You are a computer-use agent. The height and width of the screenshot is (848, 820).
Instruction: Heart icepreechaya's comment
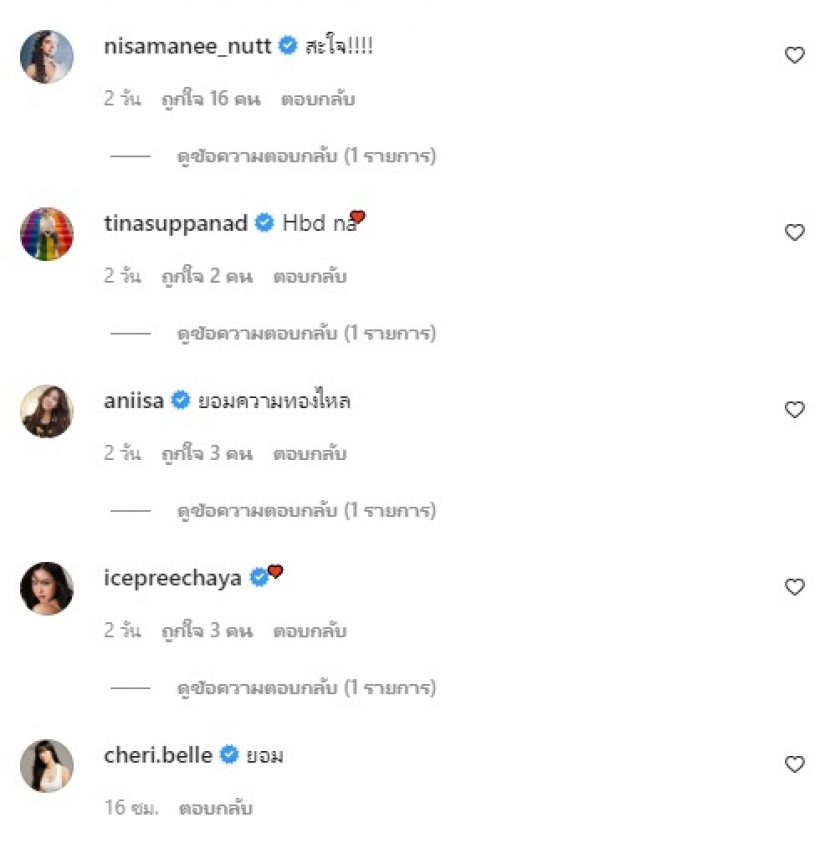[794, 587]
